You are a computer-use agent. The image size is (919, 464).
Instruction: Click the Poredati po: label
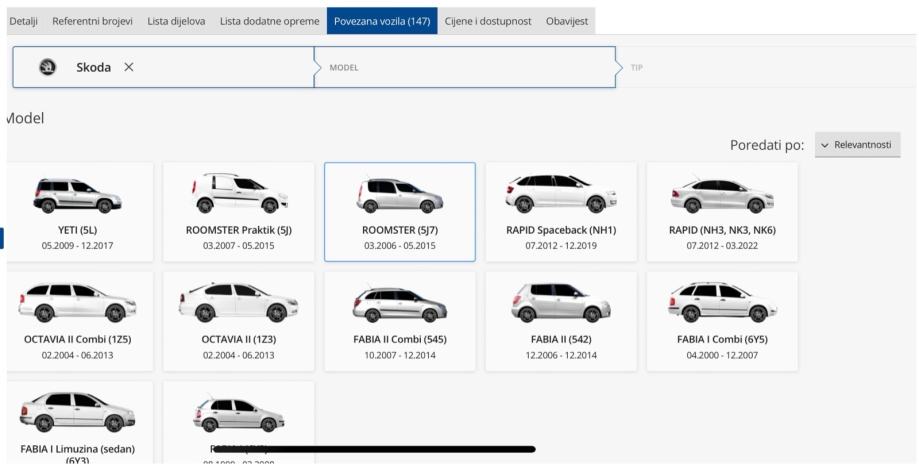767,145
